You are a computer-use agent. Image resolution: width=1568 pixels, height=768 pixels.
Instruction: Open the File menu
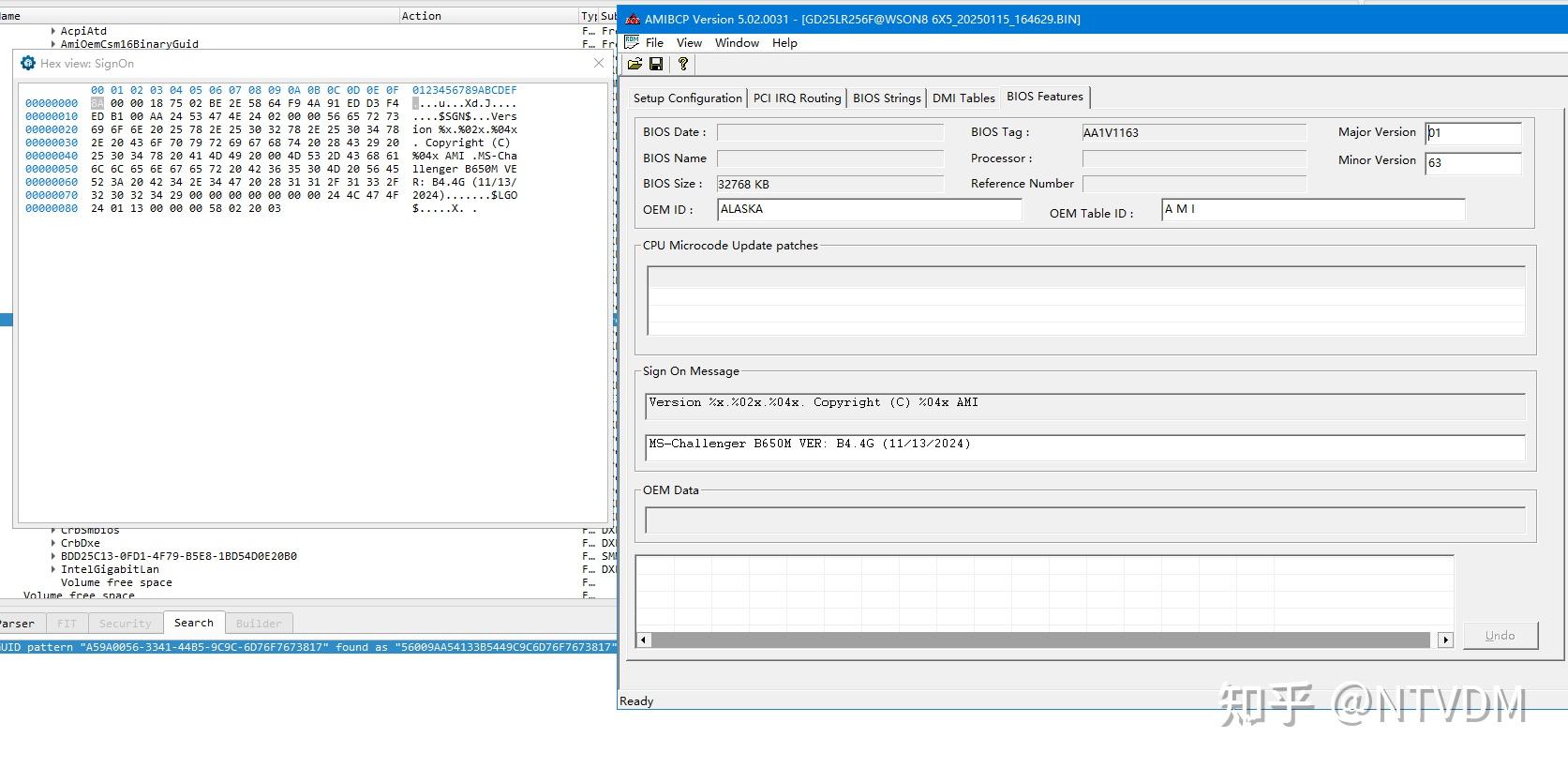click(654, 42)
